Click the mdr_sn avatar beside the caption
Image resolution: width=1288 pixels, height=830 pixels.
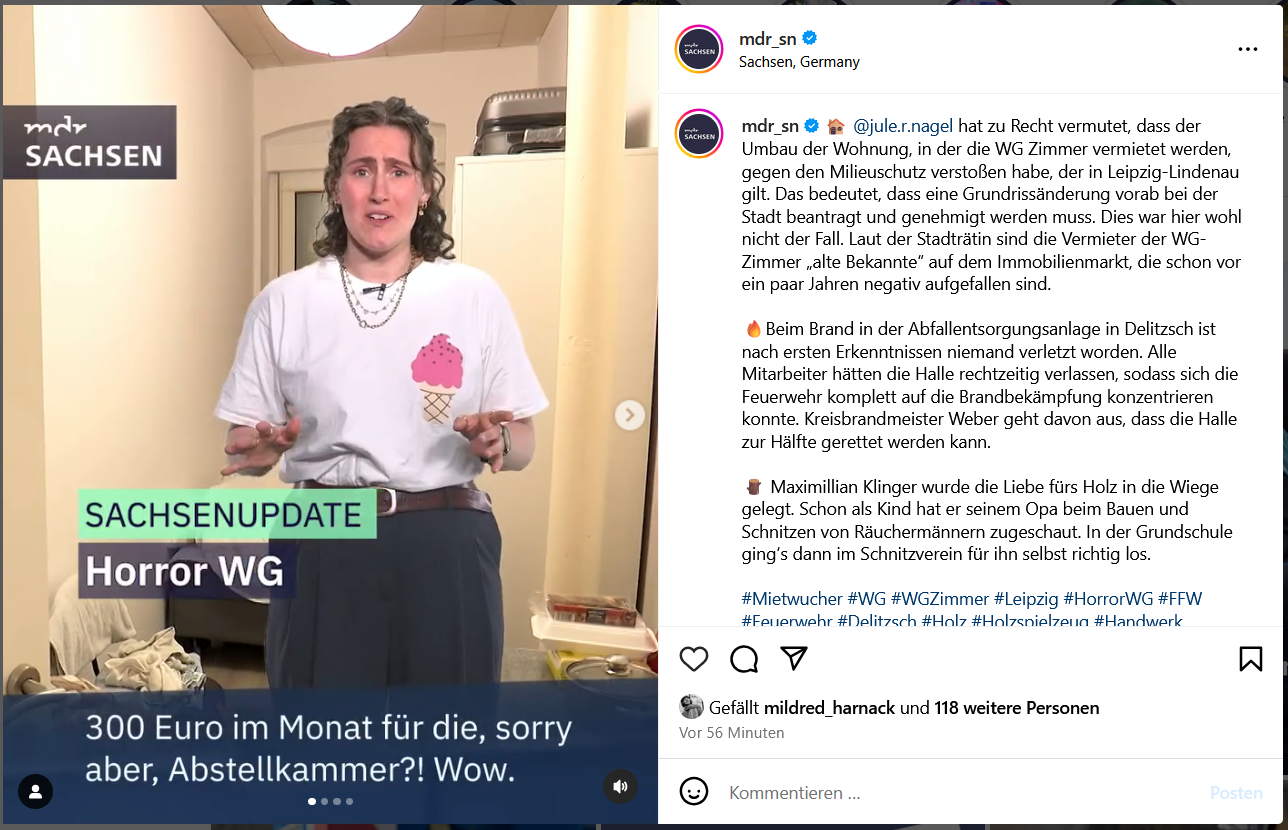click(x=699, y=134)
